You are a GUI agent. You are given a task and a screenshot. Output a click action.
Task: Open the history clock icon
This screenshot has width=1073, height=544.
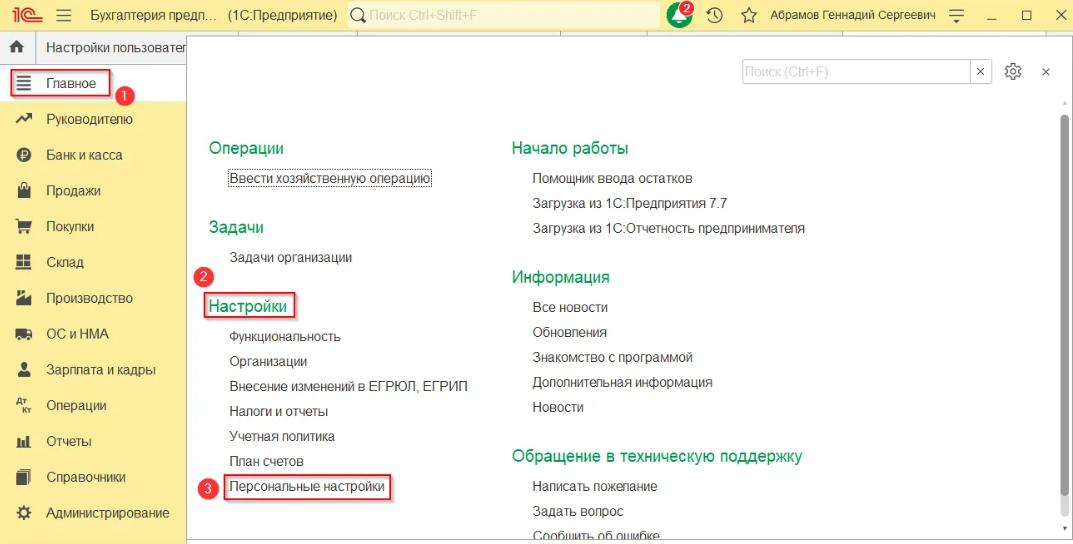[714, 16]
